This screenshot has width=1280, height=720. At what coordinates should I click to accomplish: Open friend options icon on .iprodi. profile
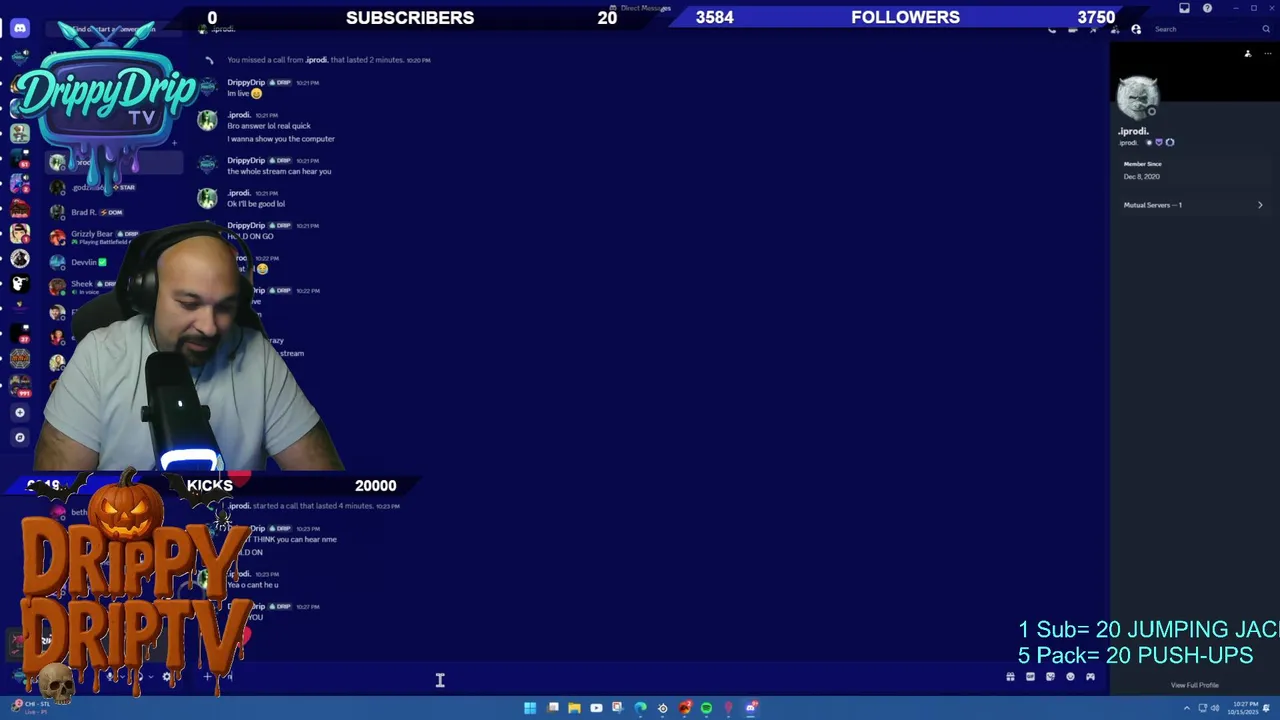[1247, 53]
